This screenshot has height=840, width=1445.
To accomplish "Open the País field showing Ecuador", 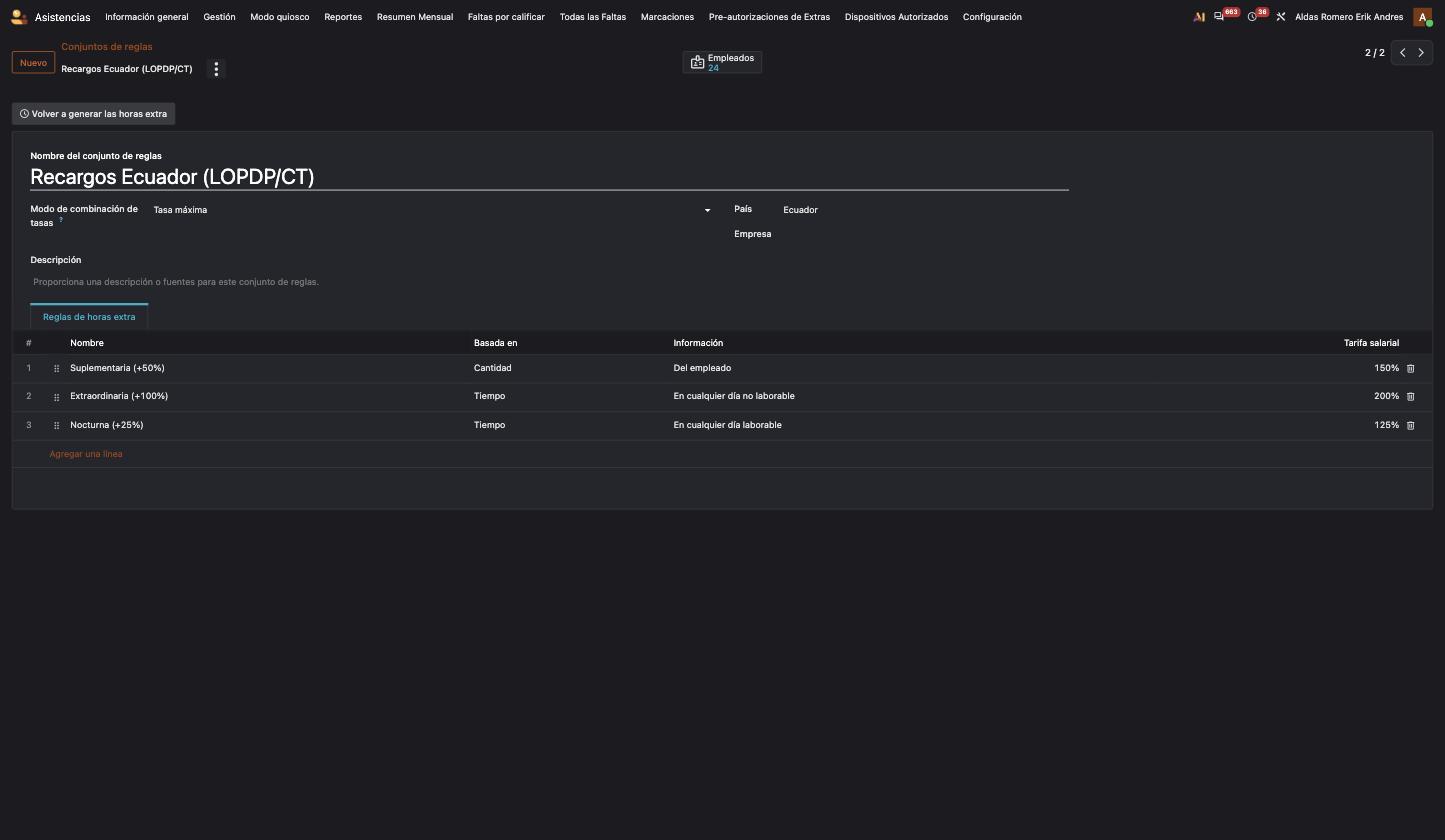I will tap(925, 210).
